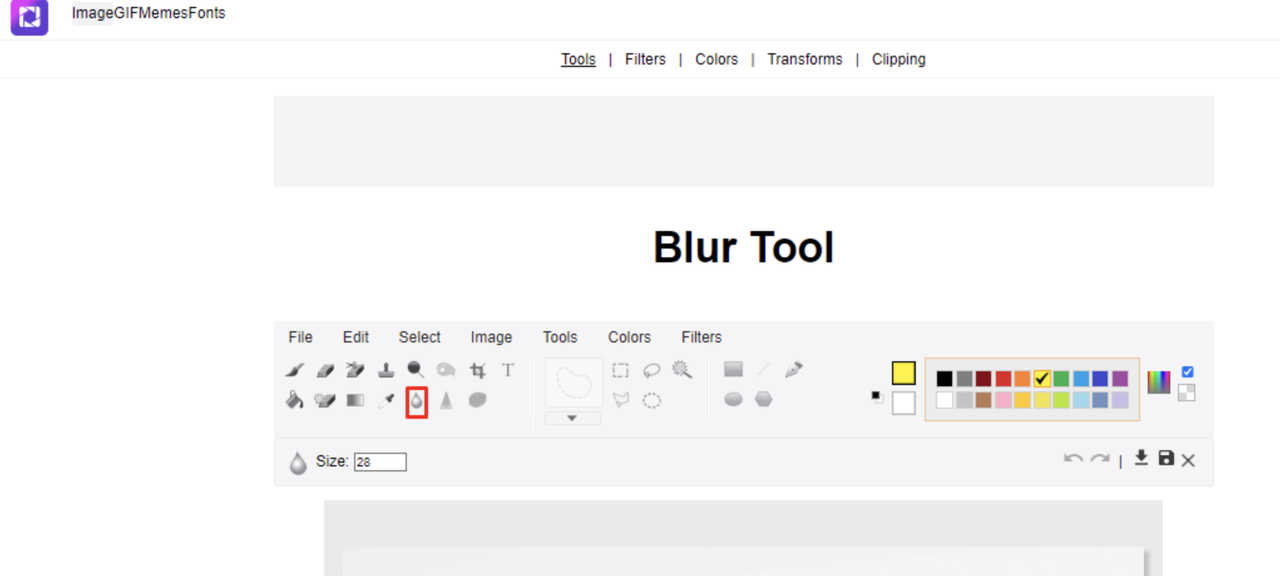Click the transparent checkerboard color icon
Image resolution: width=1280 pixels, height=576 pixels.
(1187, 393)
